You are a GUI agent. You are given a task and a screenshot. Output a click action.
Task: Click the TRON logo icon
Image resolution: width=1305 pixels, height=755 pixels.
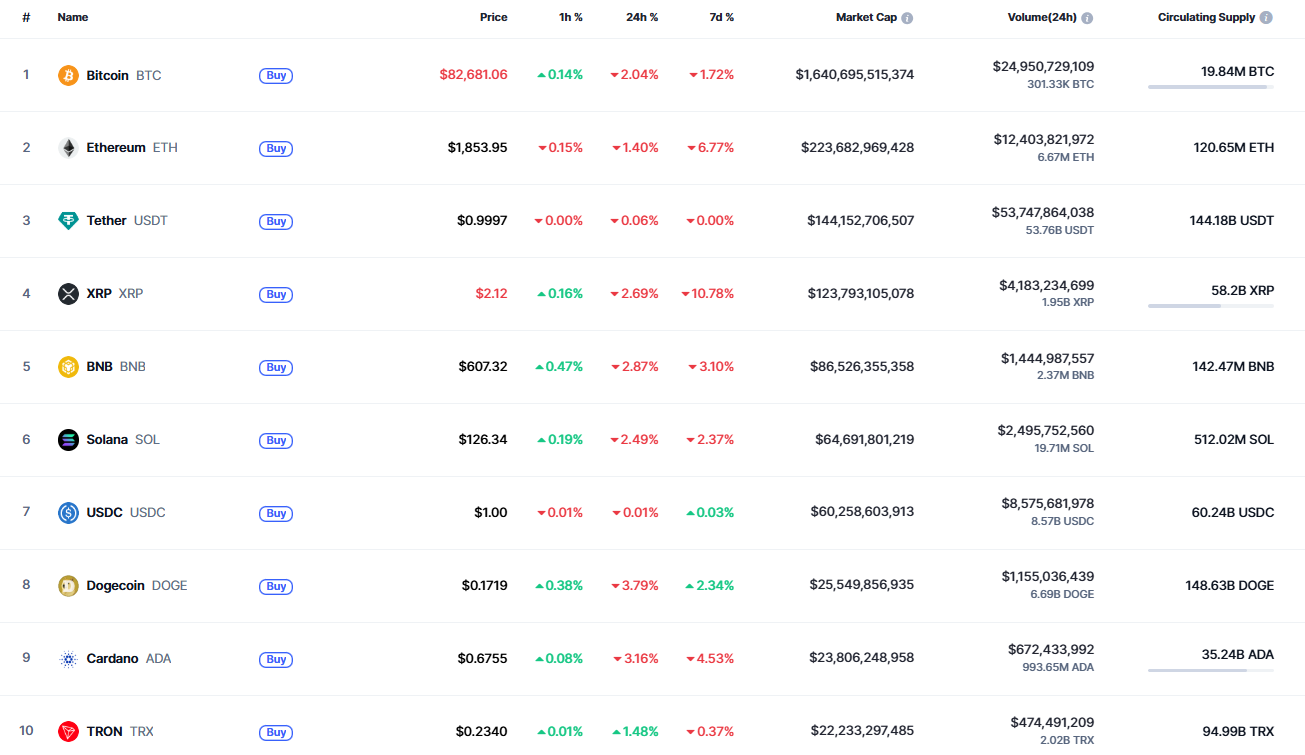pos(67,731)
